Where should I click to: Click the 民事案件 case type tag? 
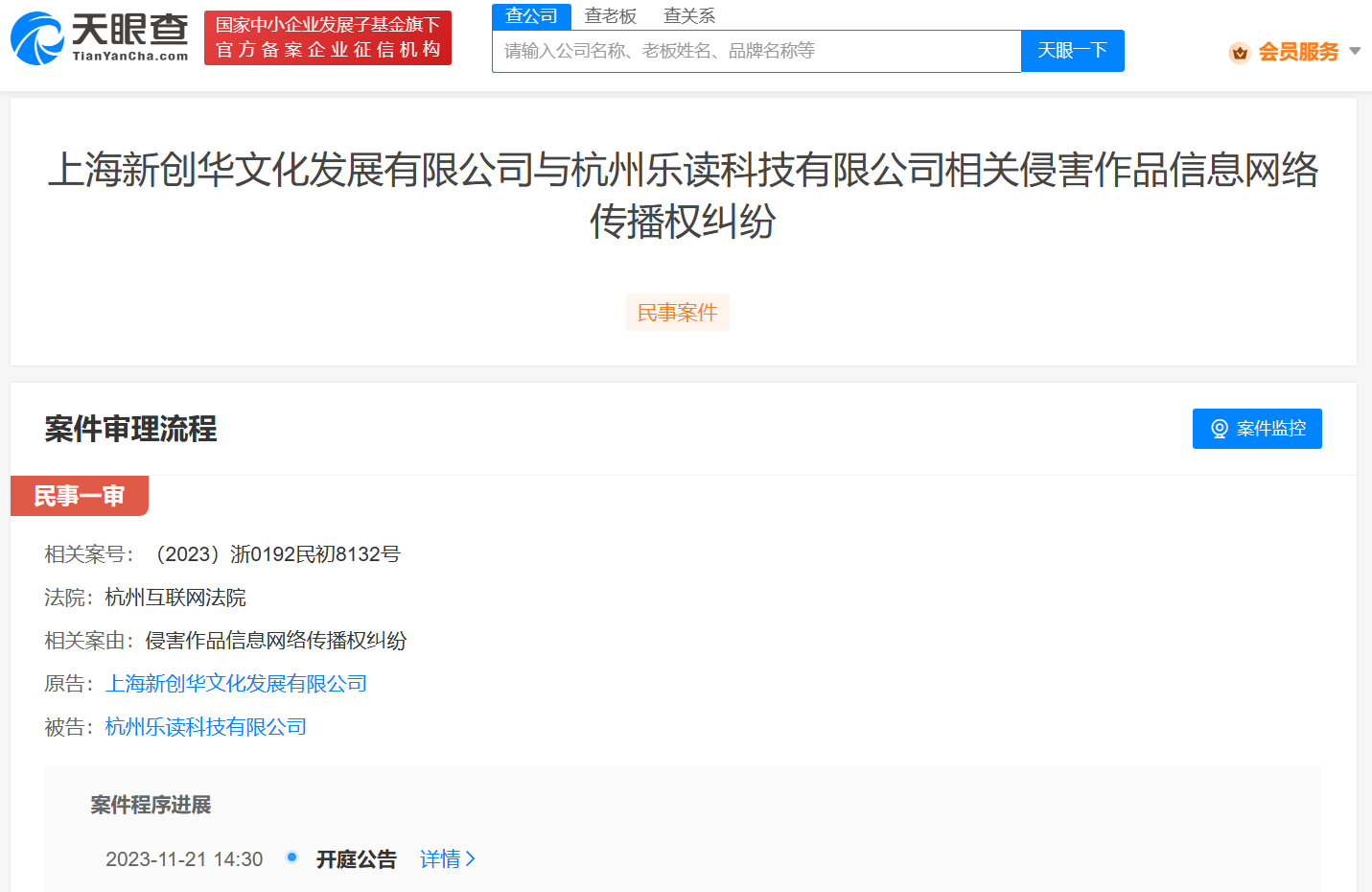(x=678, y=313)
